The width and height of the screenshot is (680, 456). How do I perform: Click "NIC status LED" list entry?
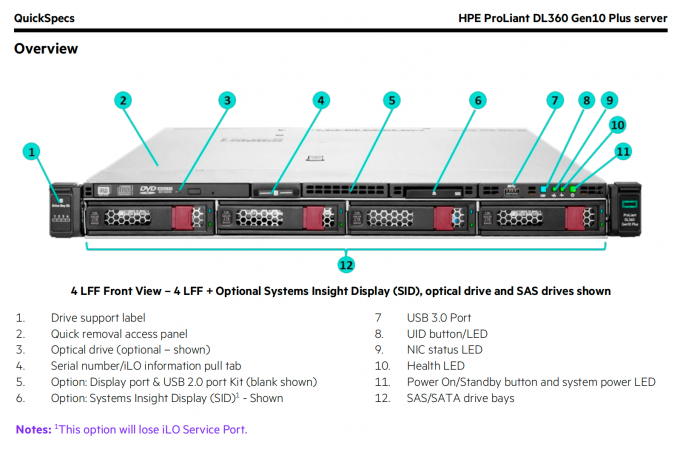tap(445, 350)
